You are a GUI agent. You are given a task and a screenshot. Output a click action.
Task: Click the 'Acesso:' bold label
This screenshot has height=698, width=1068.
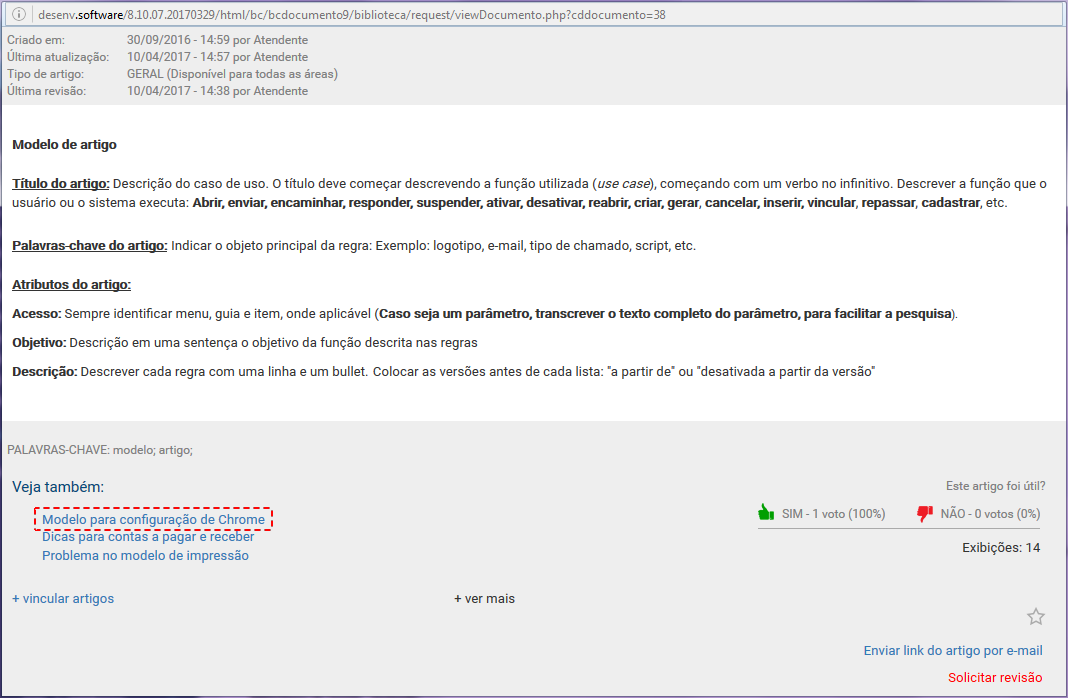coord(37,313)
